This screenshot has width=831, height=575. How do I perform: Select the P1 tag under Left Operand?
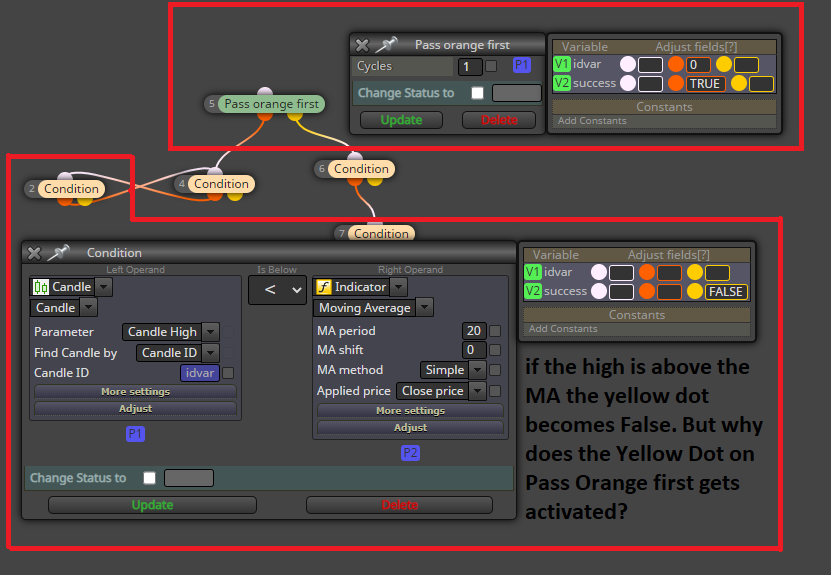pyautogui.click(x=135, y=434)
